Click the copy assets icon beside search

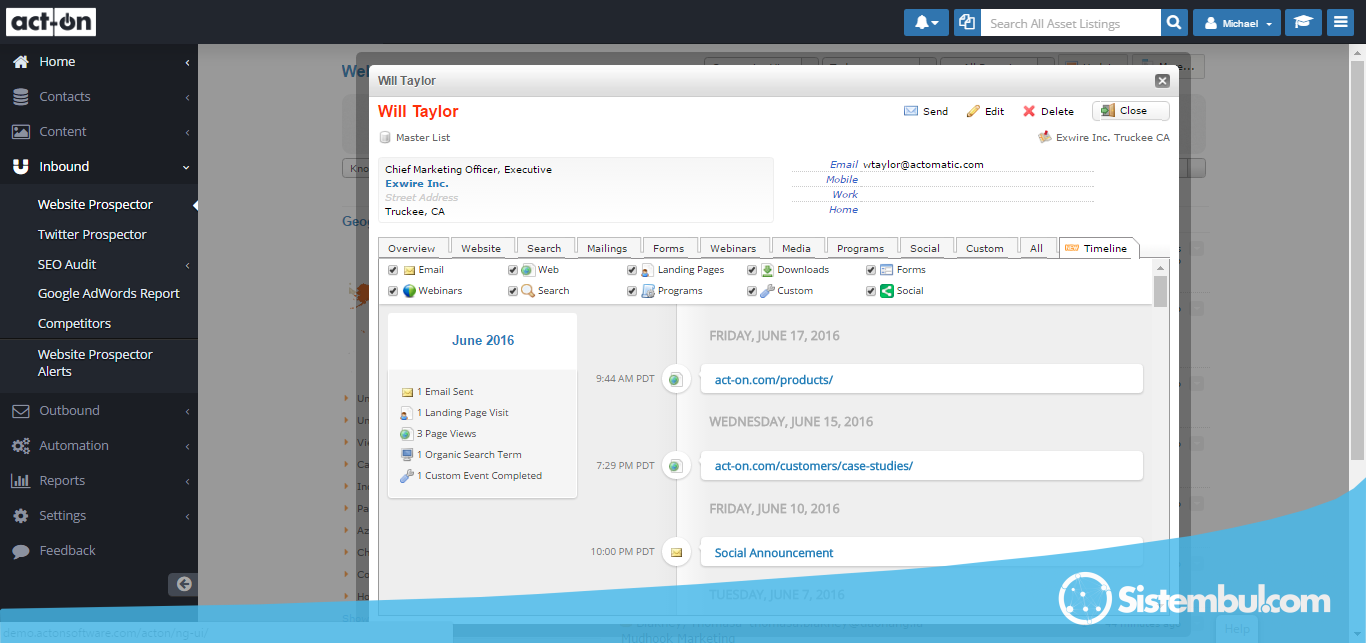pos(966,23)
